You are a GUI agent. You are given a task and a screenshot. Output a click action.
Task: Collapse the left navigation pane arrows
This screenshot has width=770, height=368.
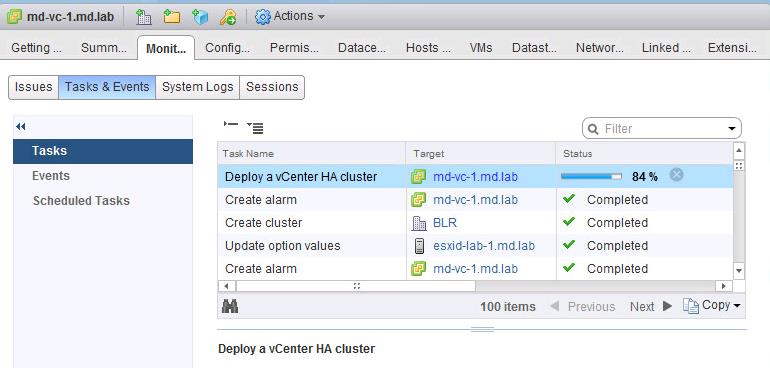click(21, 127)
